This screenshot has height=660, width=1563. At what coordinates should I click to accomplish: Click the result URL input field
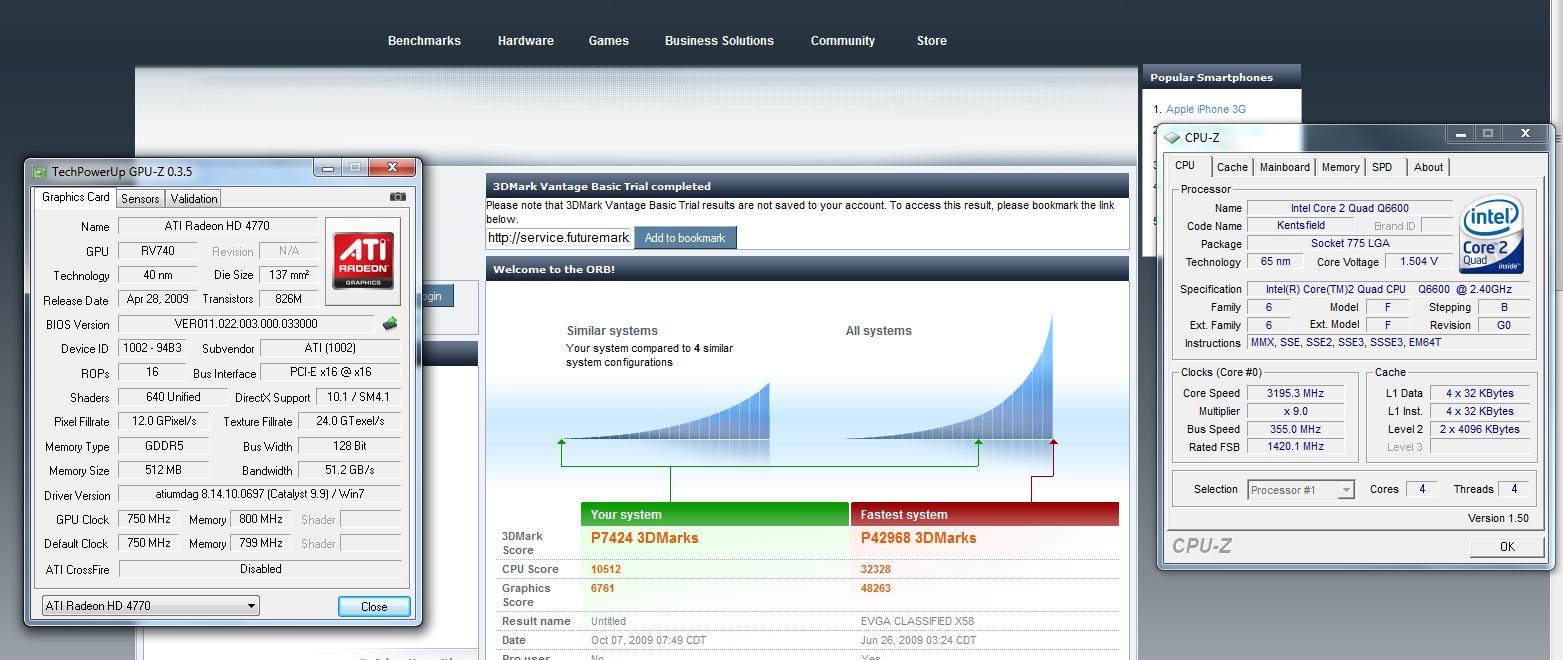(559, 238)
